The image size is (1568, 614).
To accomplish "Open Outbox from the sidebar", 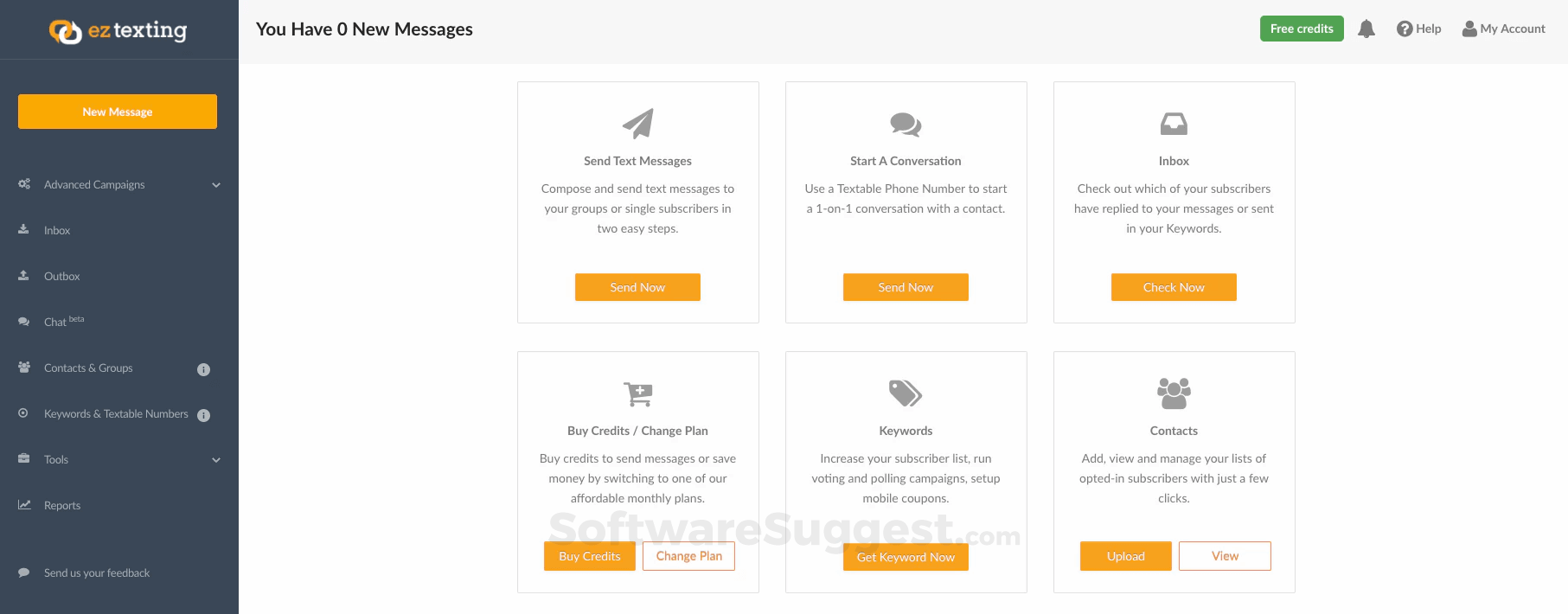I will tap(61, 277).
